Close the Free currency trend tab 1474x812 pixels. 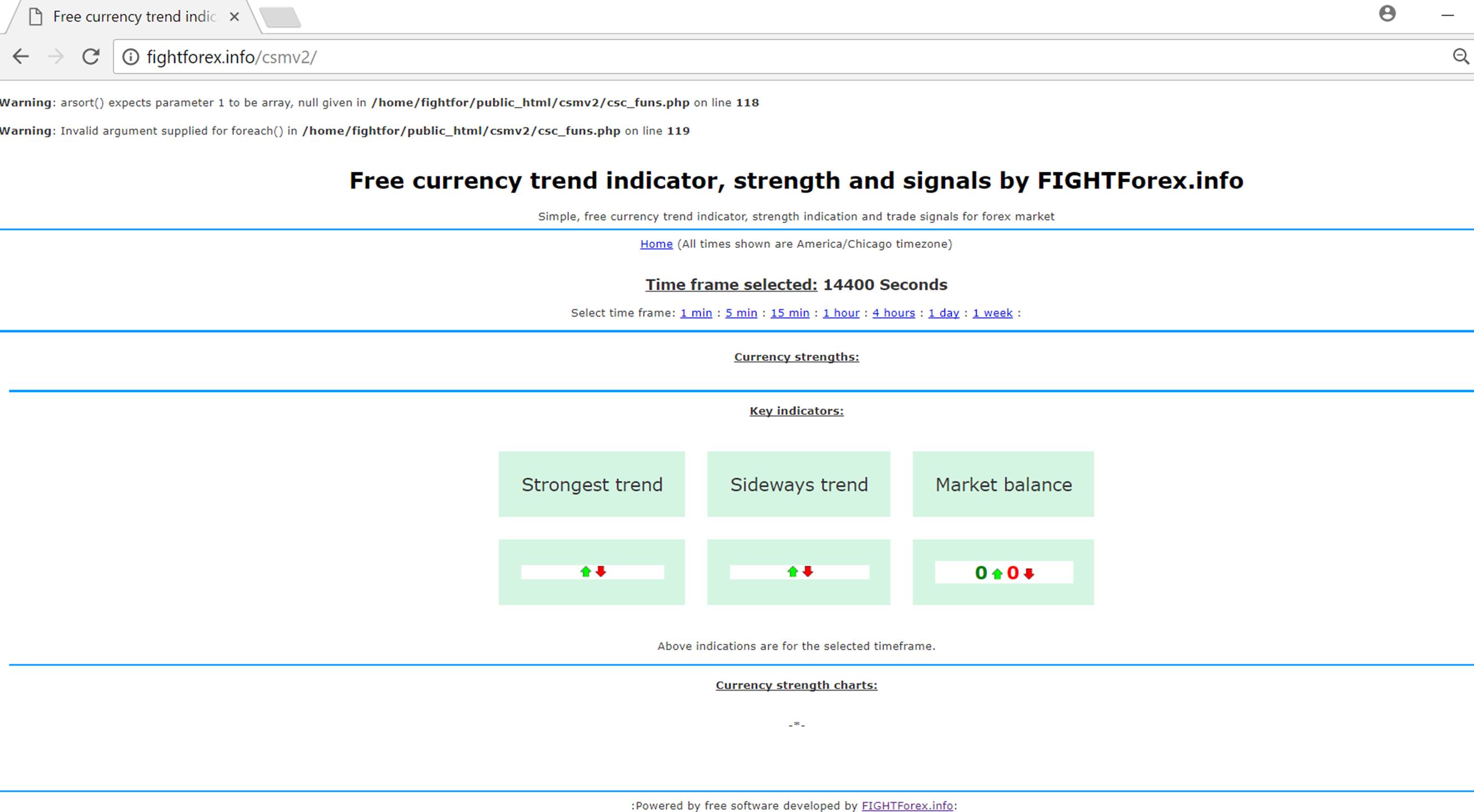click(x=234, y=17)
